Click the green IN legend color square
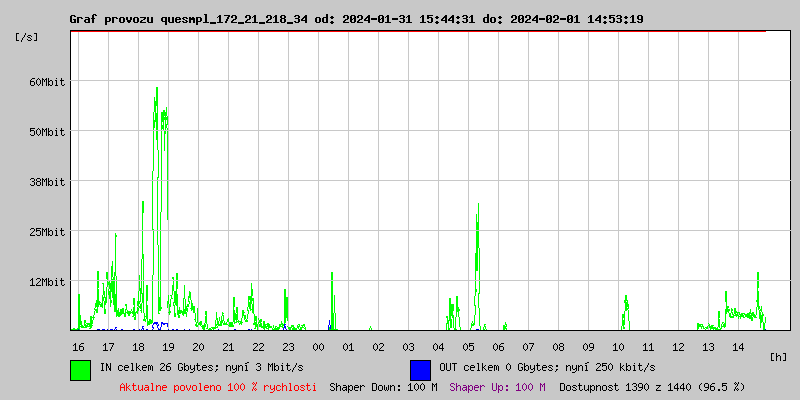Screen dimensions: 800x400 [x=80, y=369]
